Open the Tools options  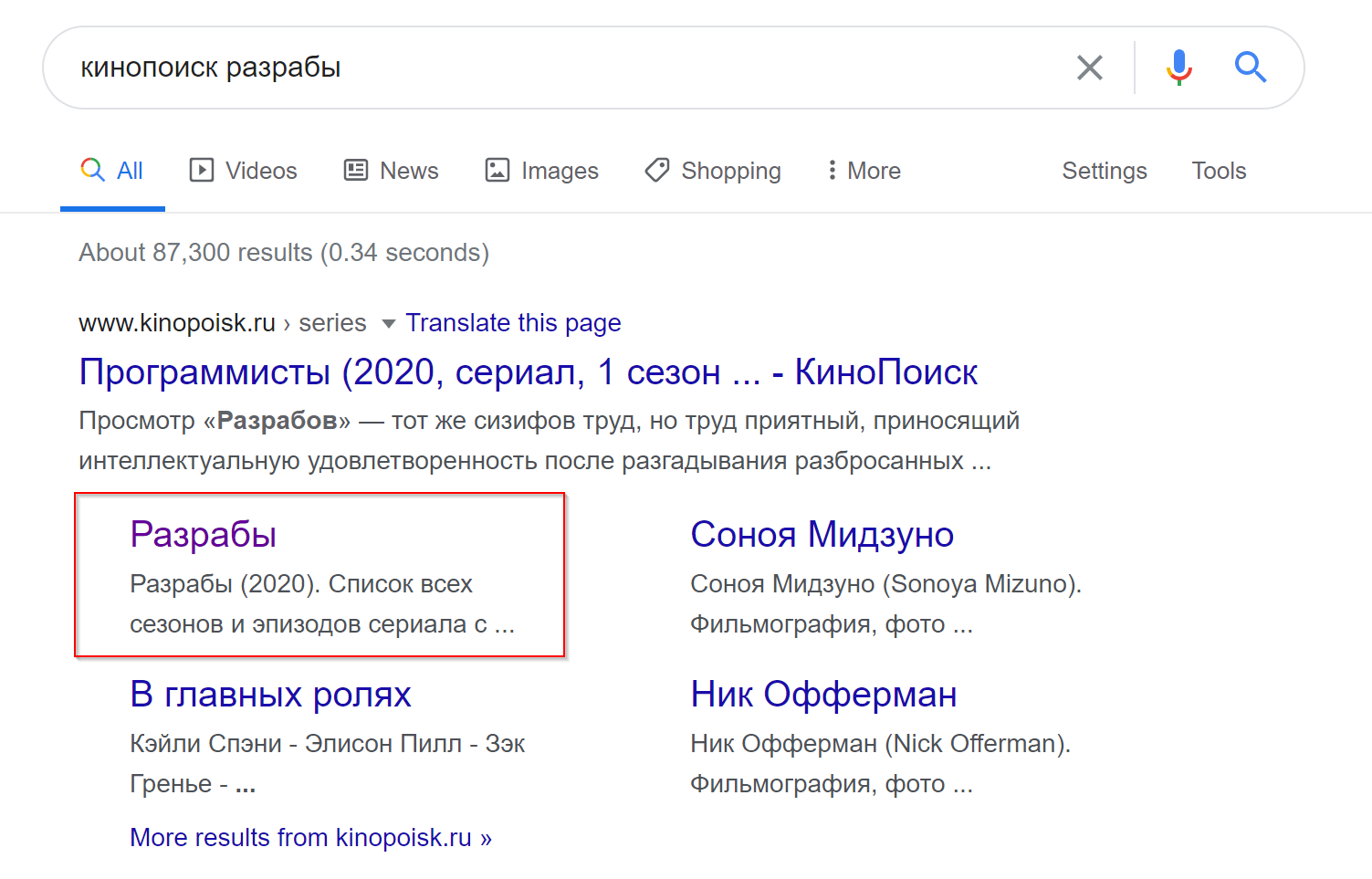1218,171
